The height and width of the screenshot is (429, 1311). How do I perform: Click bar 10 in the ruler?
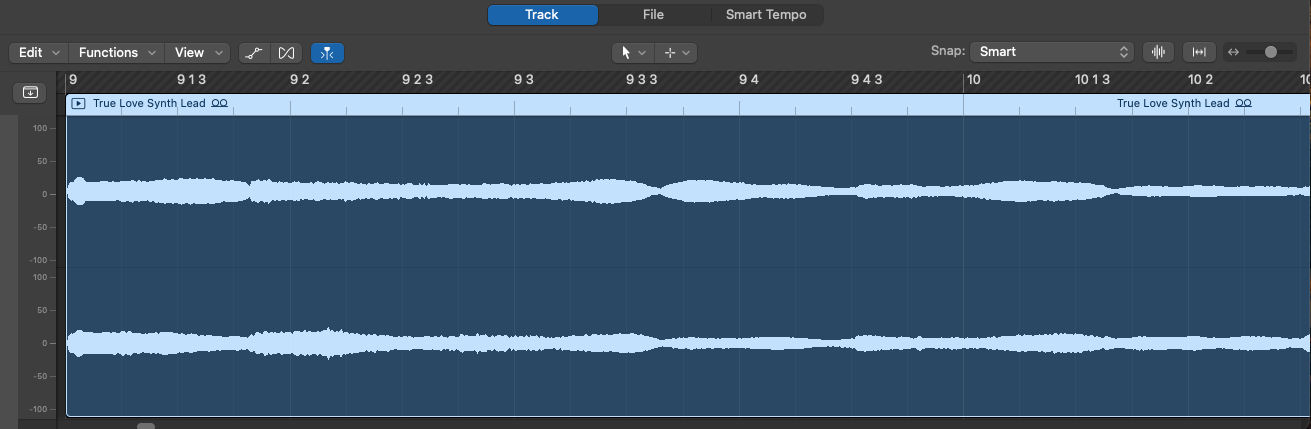point(973,79)
